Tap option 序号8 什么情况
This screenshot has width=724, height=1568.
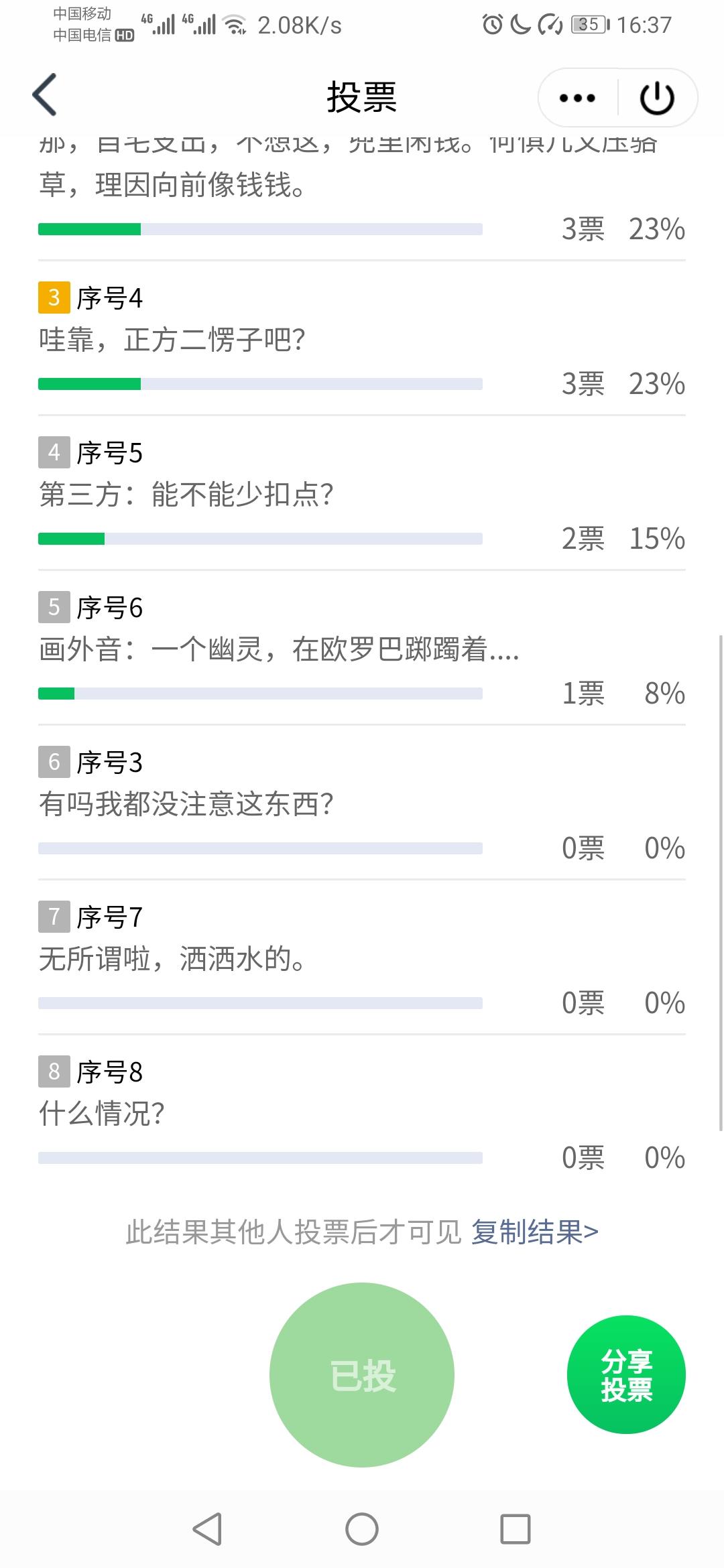tap(362, 1113)
